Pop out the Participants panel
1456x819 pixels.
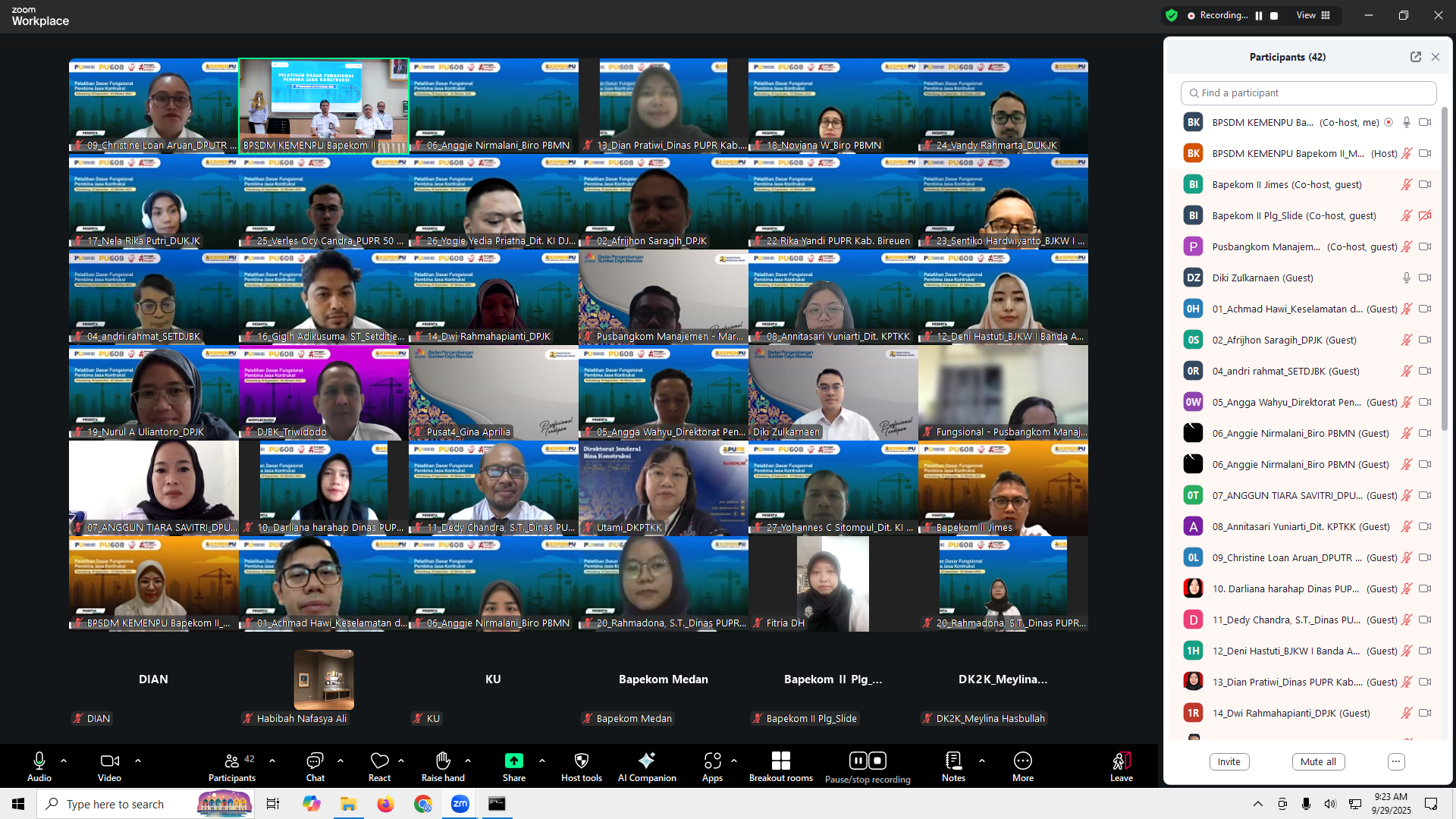(x=1415, y=57)
